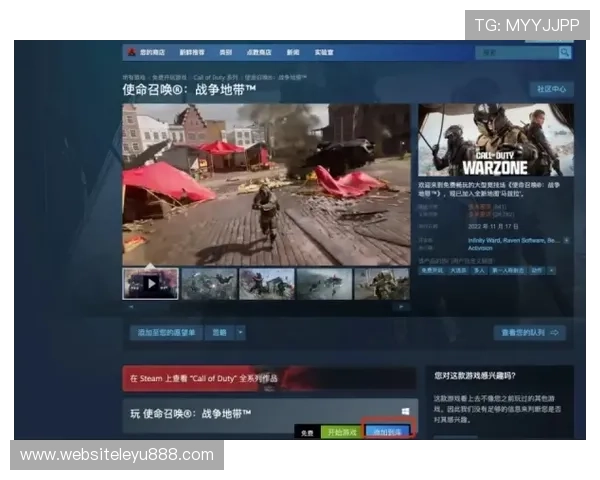Click the 社区中心 button
Screen dimensions: 600x480
point(551,89)
